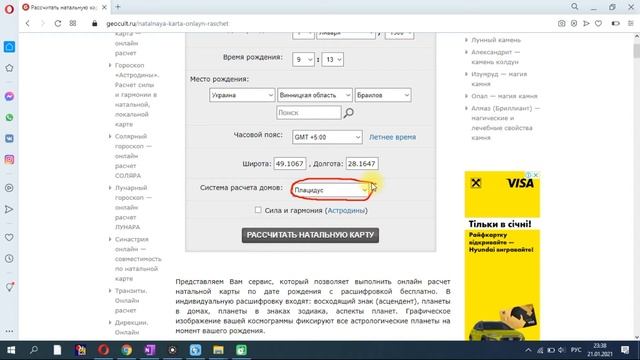Click РАССЧИТАТЬ НАТАЛЬНУЮ КАРТУ button
The width and height of the screenshot is (640, 360).
(x=310, y=235)
